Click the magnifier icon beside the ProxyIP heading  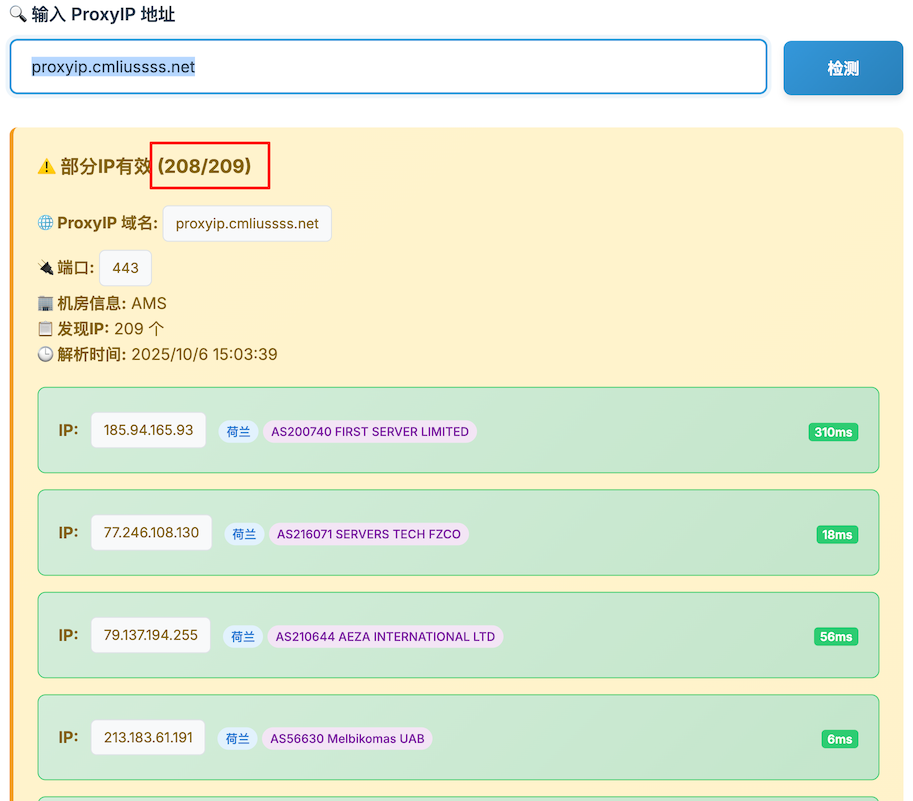(x=18, y=15)
